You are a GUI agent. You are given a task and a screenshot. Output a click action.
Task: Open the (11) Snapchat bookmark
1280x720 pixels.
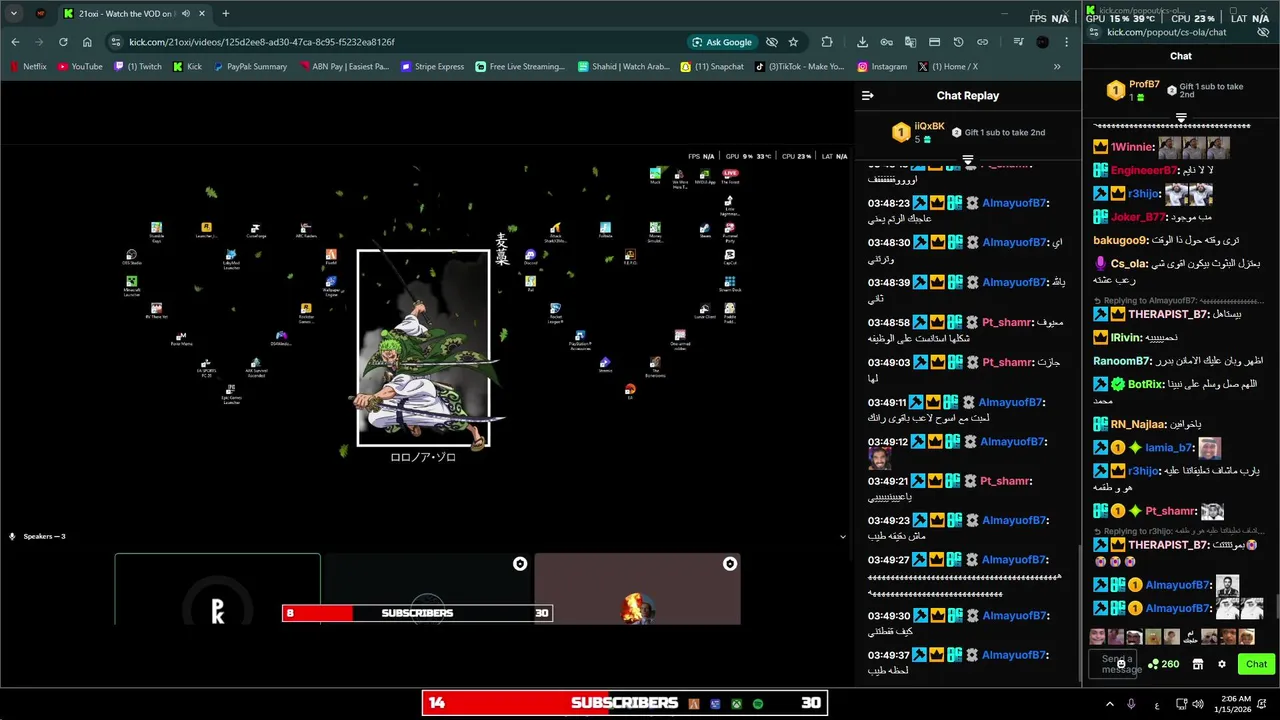(712, 67)
